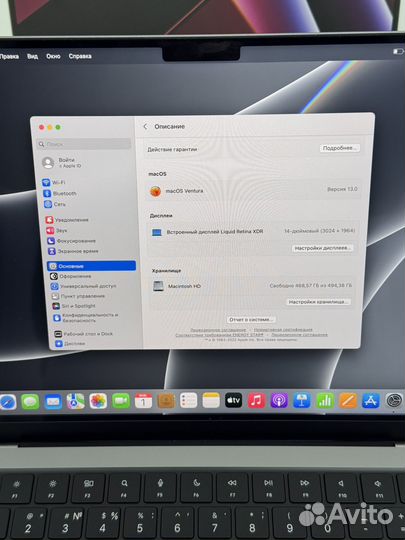Open Оформление settings
The image size is (405, 540).
point(71,276)
